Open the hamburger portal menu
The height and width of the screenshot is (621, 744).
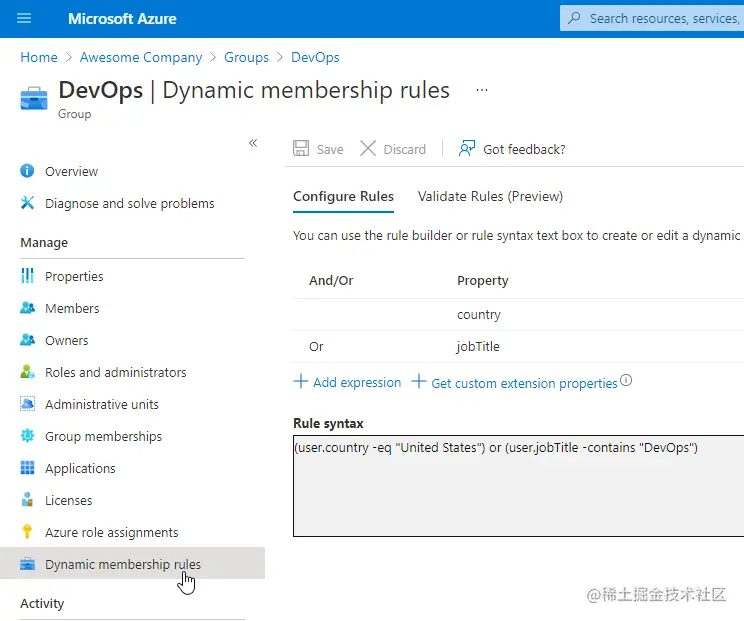tap(24, 19)
